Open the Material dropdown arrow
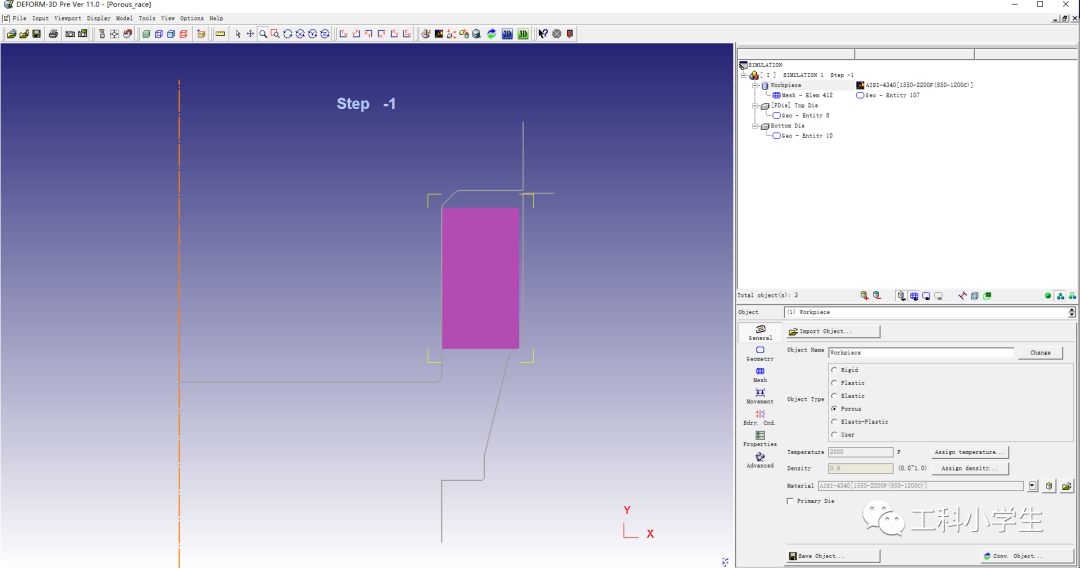Viewport: 1080px width, 568px height. (x=1032, y=486)
